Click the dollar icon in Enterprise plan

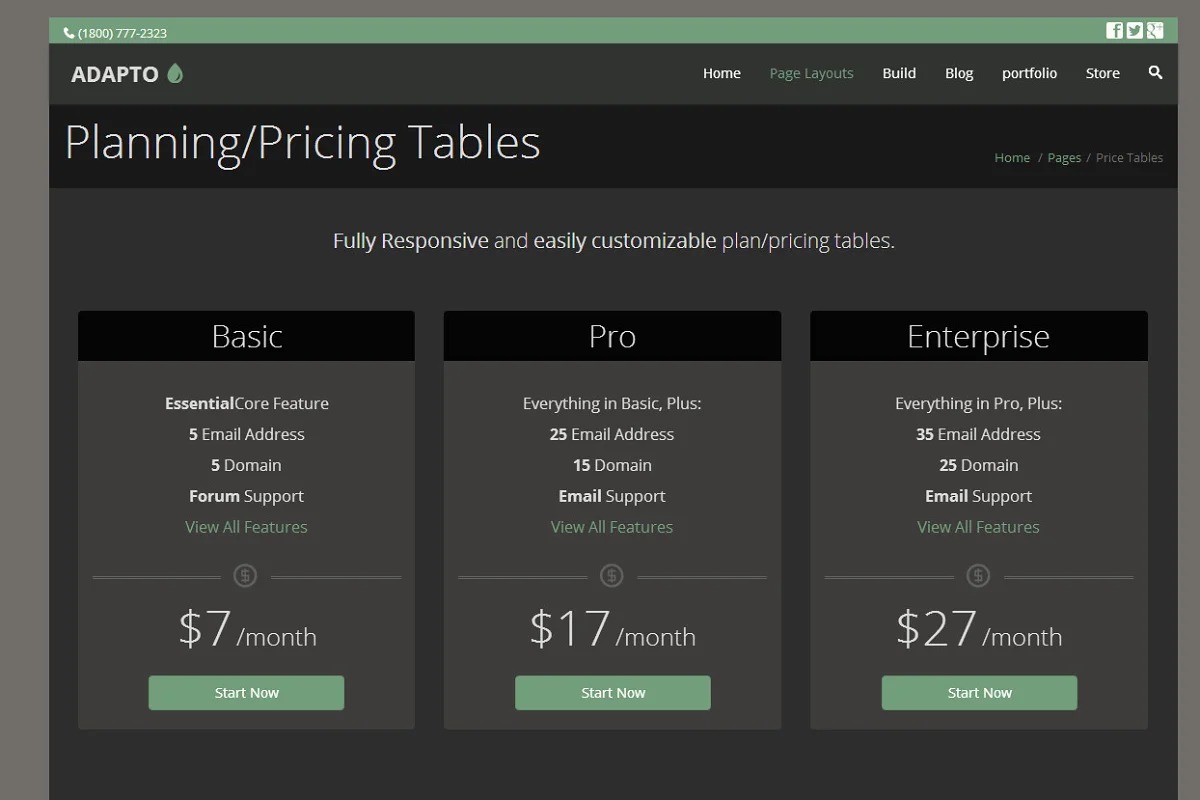click(978, 576)
